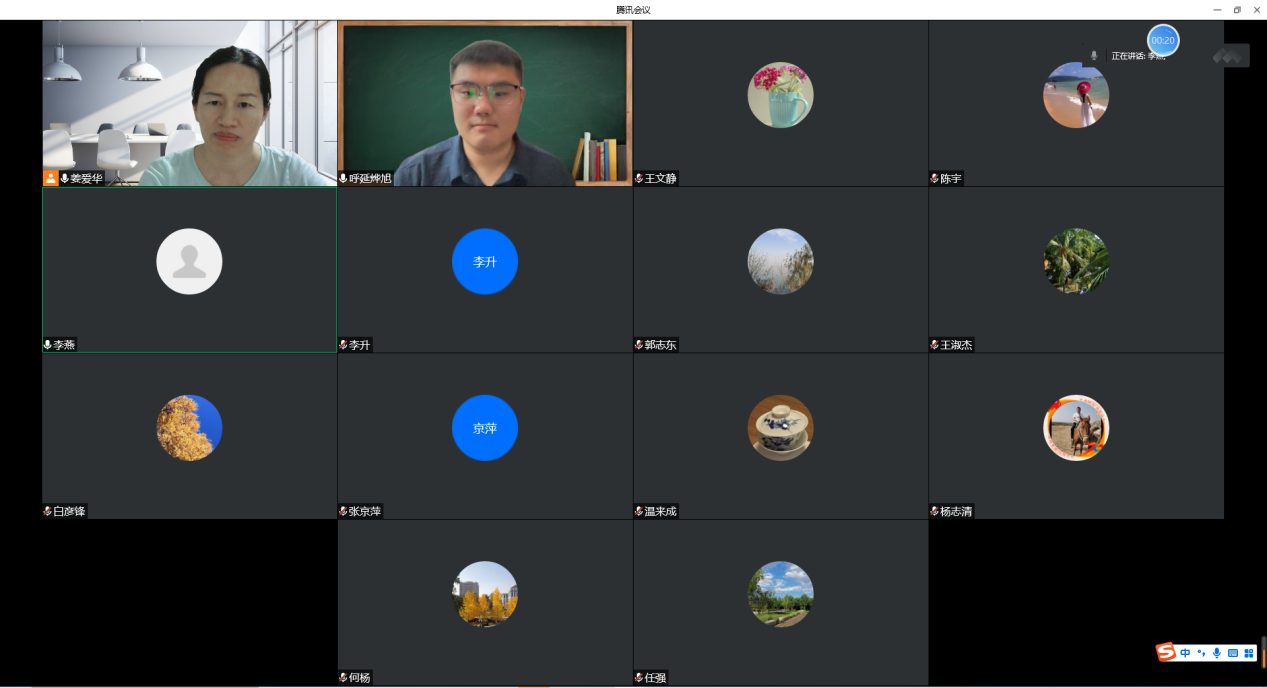
Task: Toggle Chinese/English mode on the Sogou bar
Action: coord(1185,653)
